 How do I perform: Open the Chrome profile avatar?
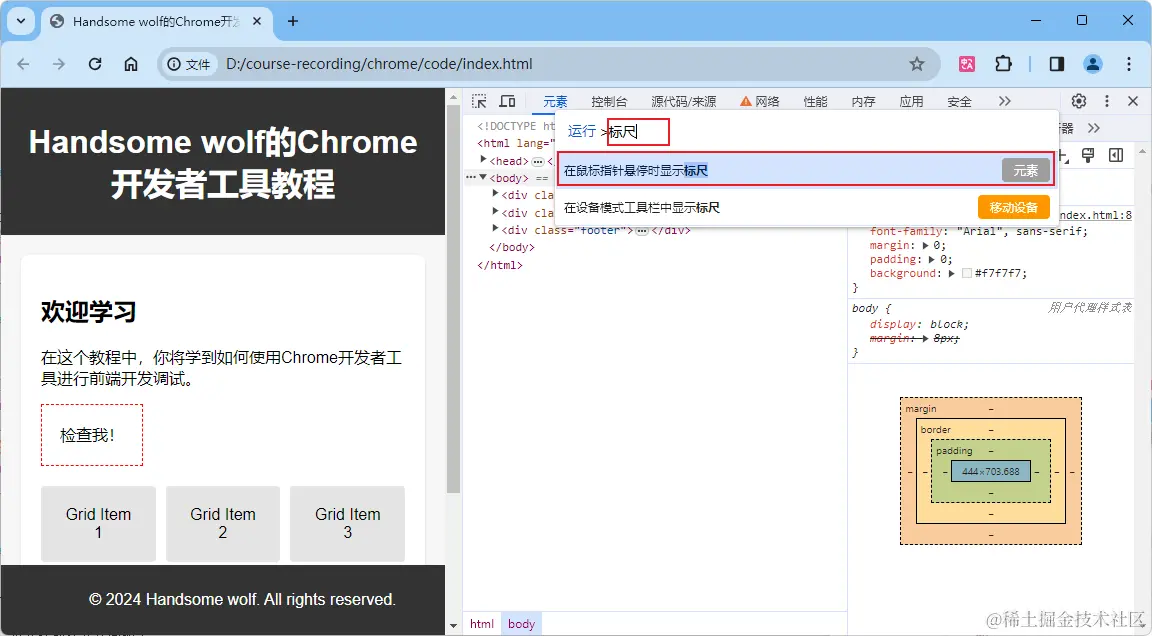[x=1092, y=64]
